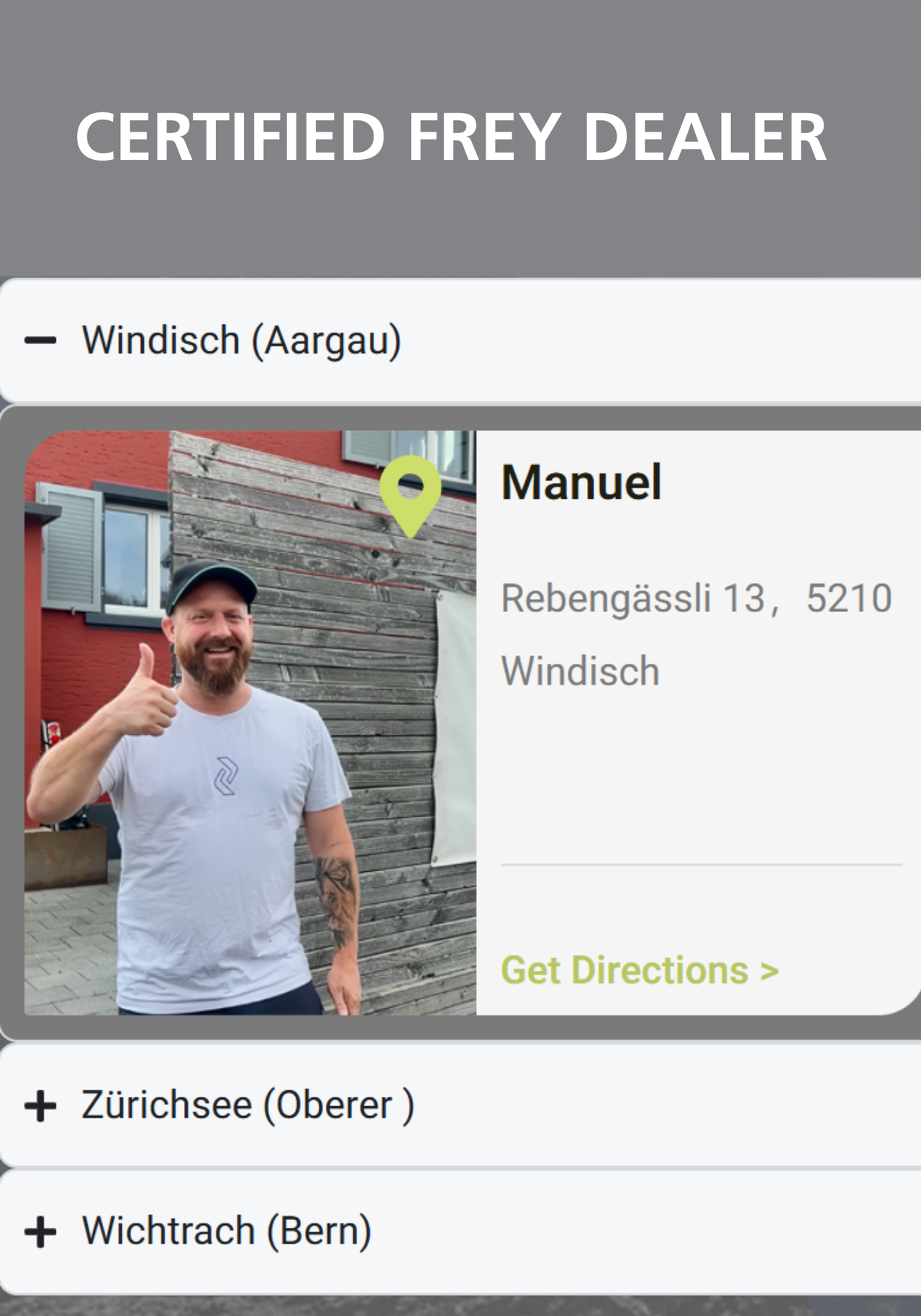Image resolution: width=921 pixels, height=1316 pixels.
Task: Click the 5210 postal code
Action: pyautogui.click(x=849, y=598)
